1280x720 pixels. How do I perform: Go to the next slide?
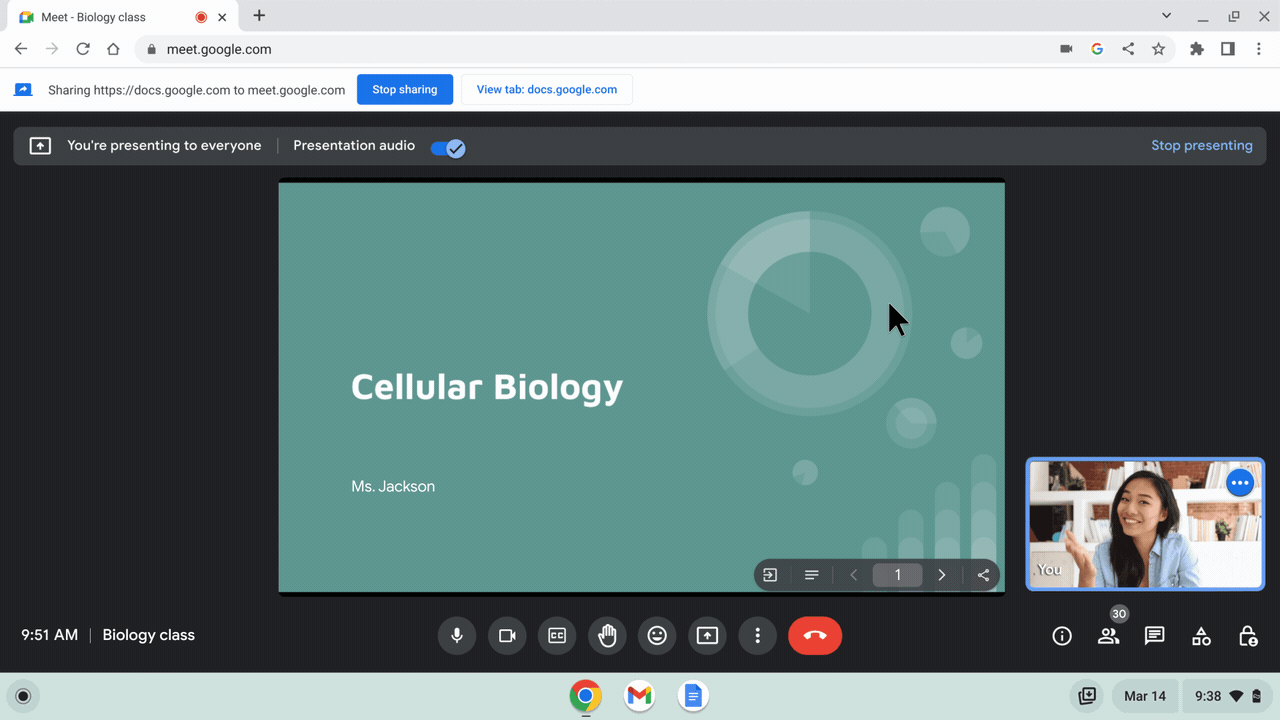coord(941,575)
